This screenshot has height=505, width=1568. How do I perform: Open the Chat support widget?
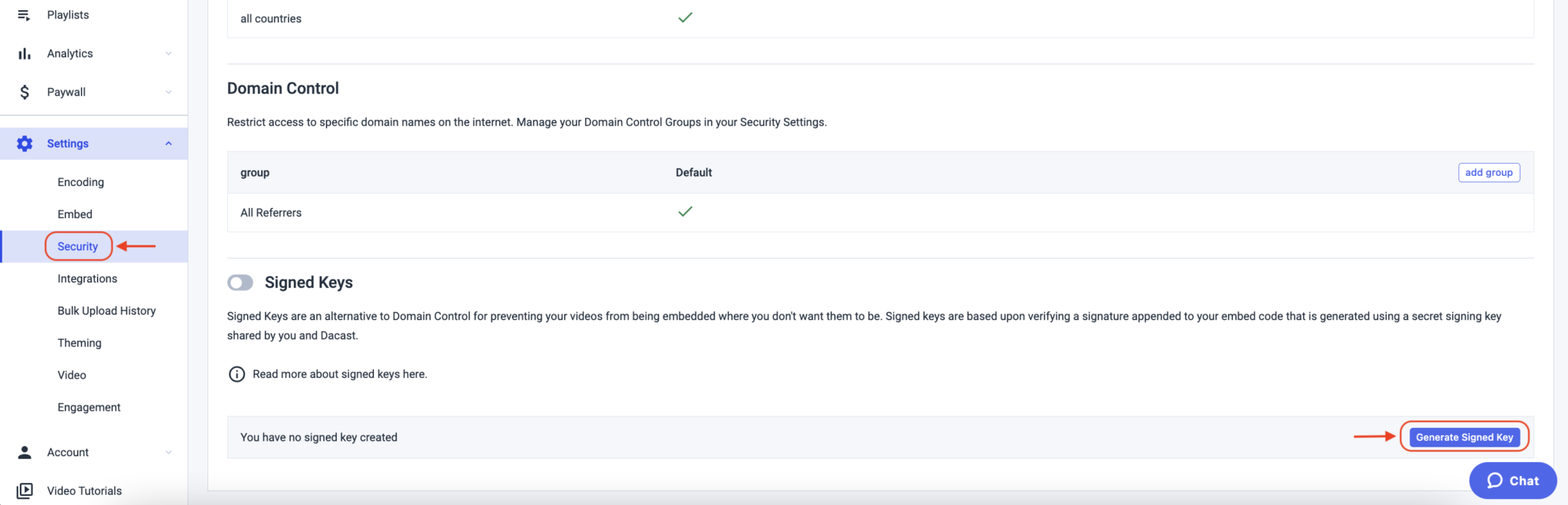tap(1512, 481)
